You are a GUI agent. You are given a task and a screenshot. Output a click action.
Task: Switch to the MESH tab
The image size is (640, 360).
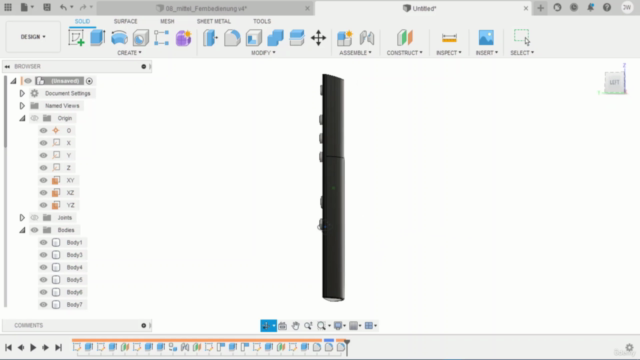click(x=167, y=21)
